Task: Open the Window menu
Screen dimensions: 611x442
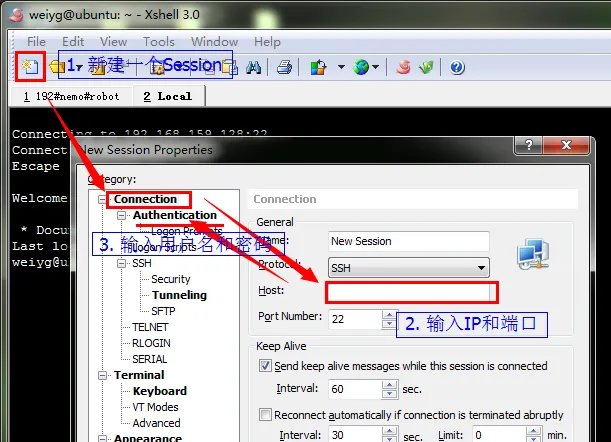Action: click(214, 42)
